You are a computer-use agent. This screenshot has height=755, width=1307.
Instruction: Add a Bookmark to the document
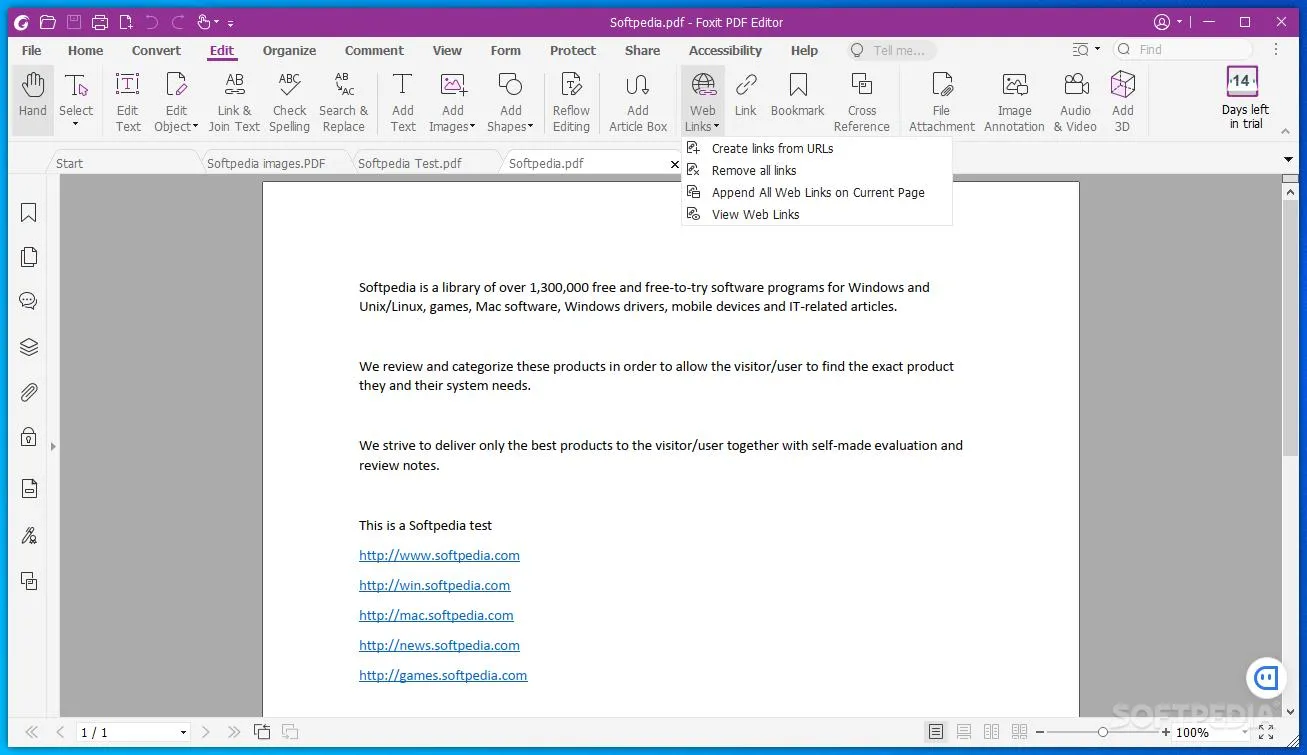pyautogui.click(x=797, y=98)
